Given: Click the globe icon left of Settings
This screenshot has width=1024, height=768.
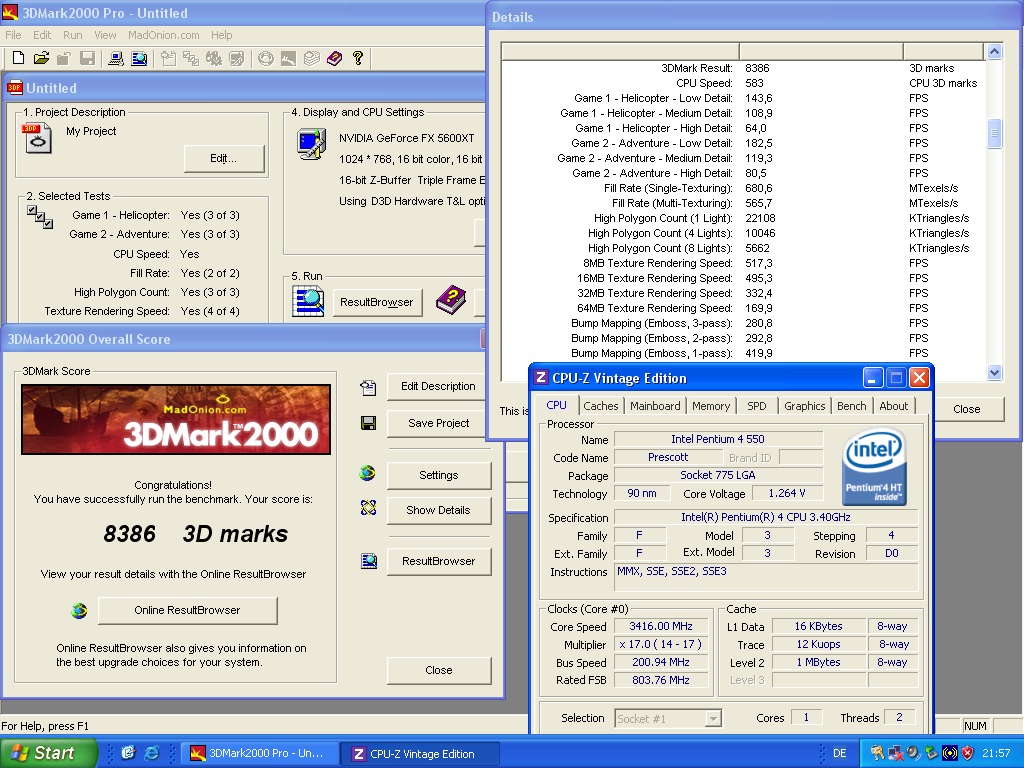Looking at the screenshot, I should [368, 473].
